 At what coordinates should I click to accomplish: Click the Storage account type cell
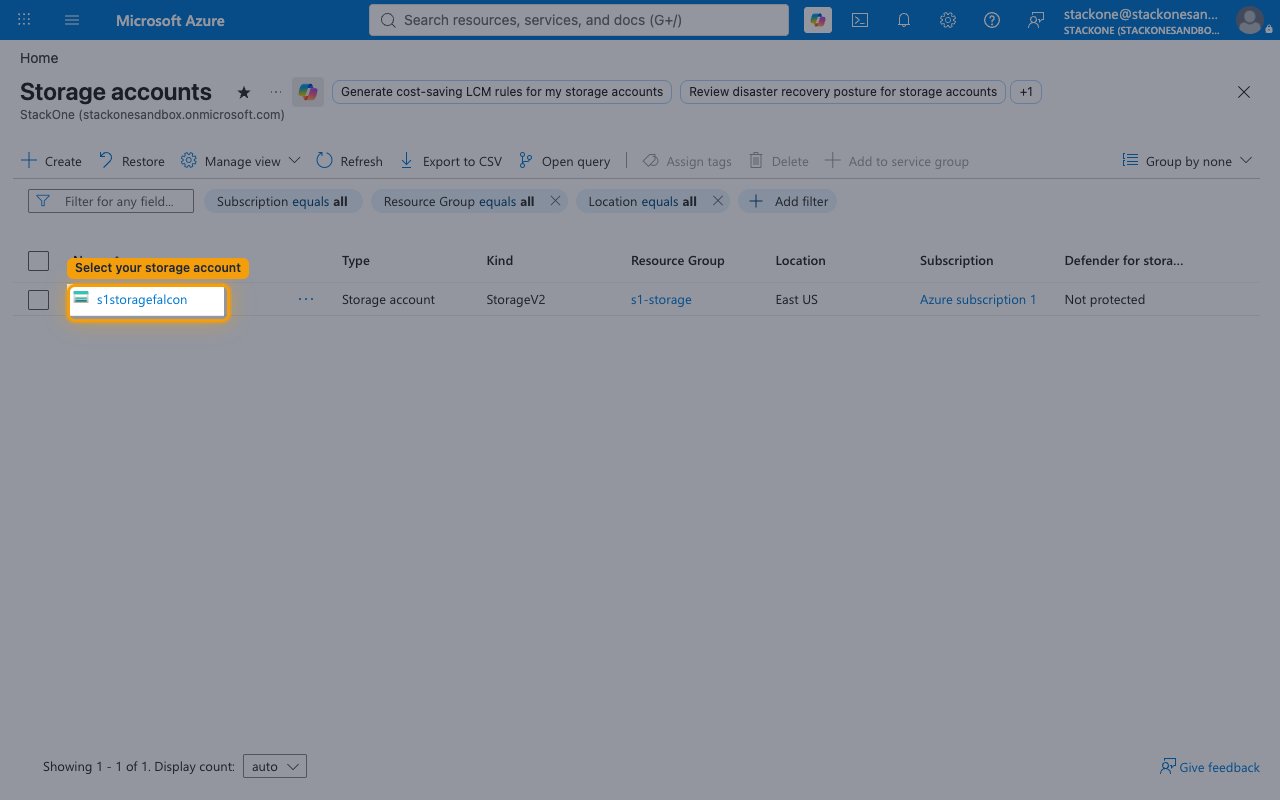tap(388, 299)
